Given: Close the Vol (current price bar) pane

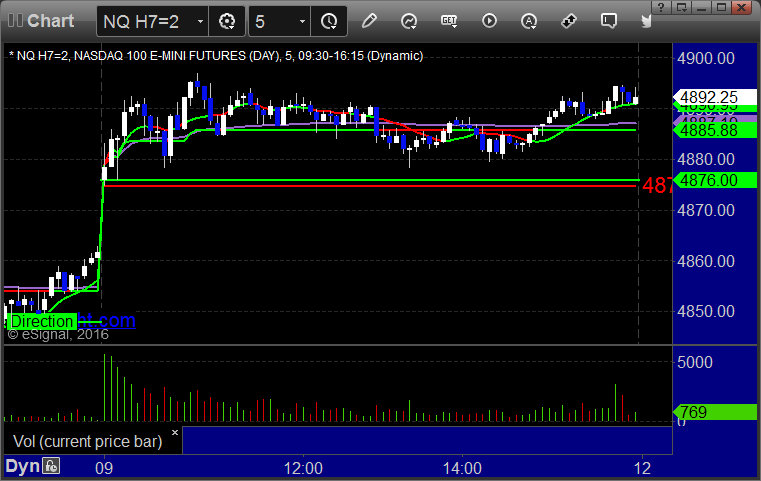Looking at the screenshot, I should pos(175,432).
